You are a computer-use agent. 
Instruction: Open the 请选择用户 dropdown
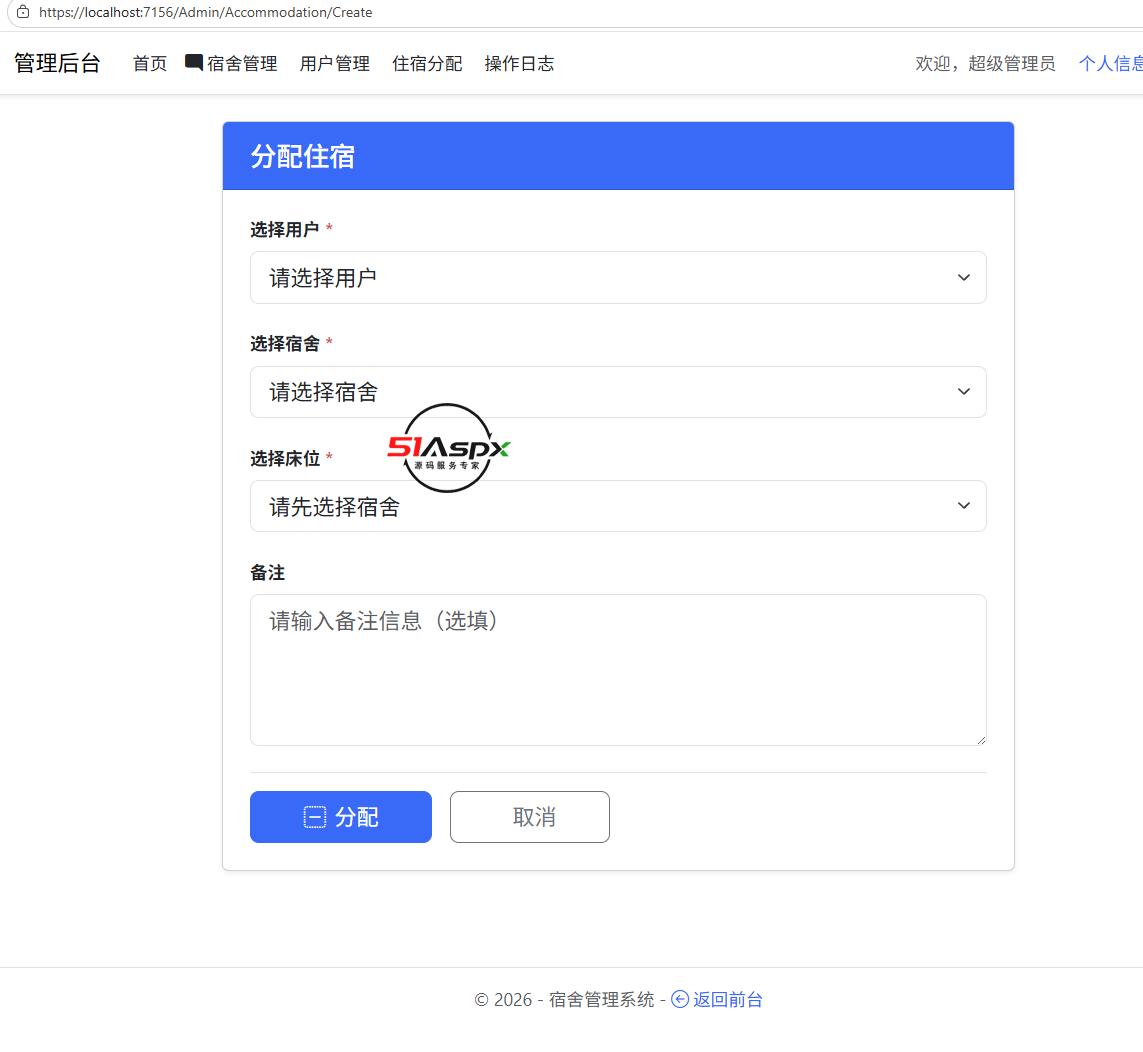pyautogui.click(x=617, y=277)
